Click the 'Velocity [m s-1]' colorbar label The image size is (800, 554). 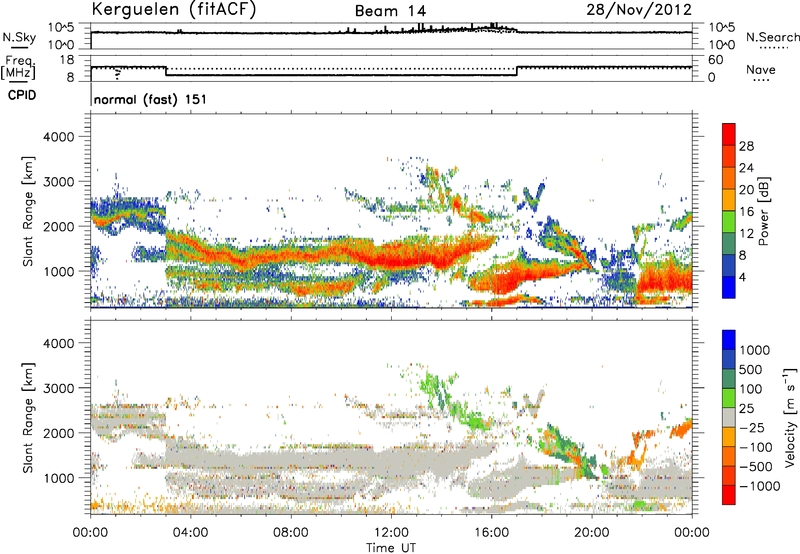pos(790,417)
